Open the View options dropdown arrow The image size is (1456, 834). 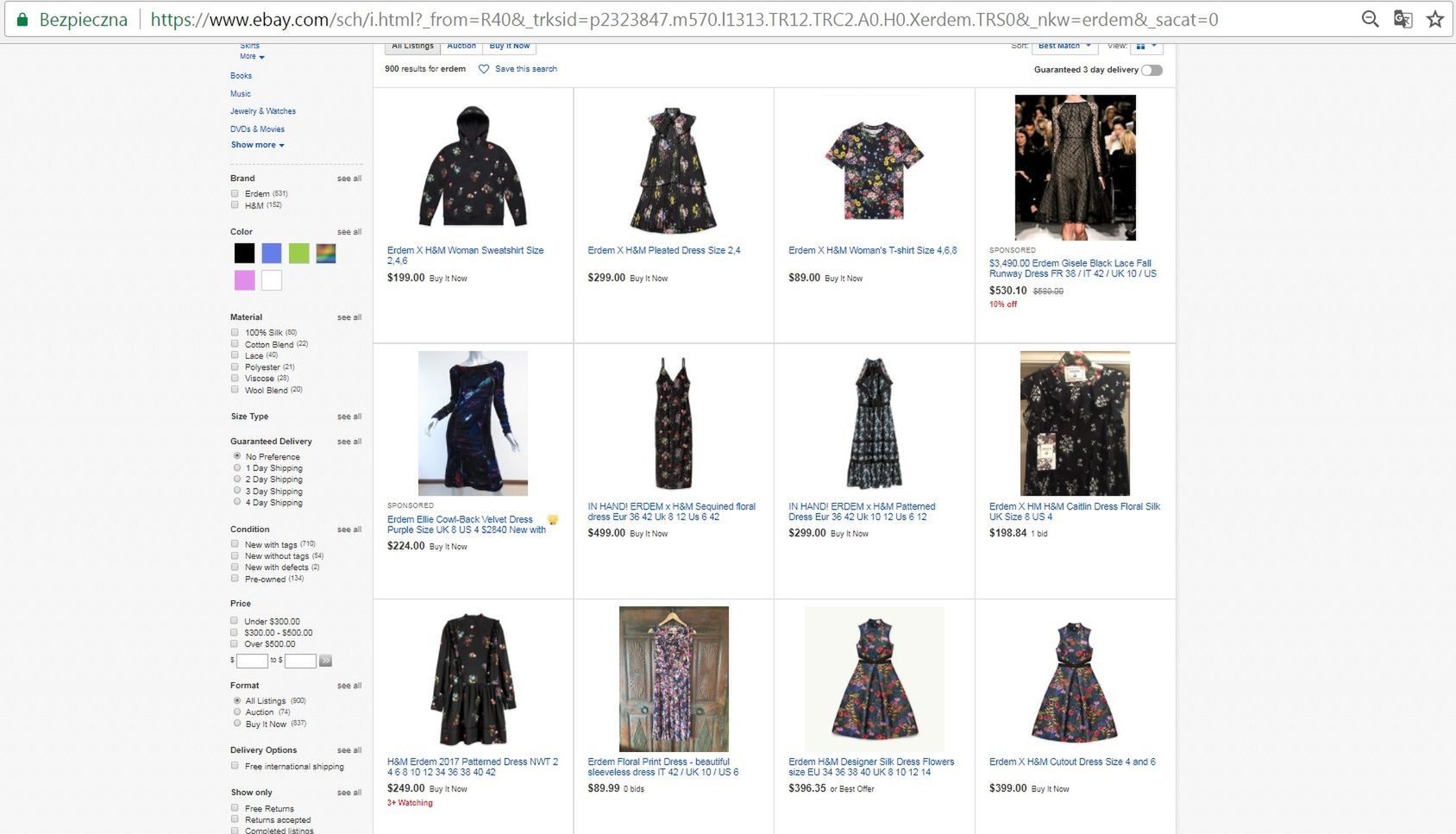[1154, 46]
